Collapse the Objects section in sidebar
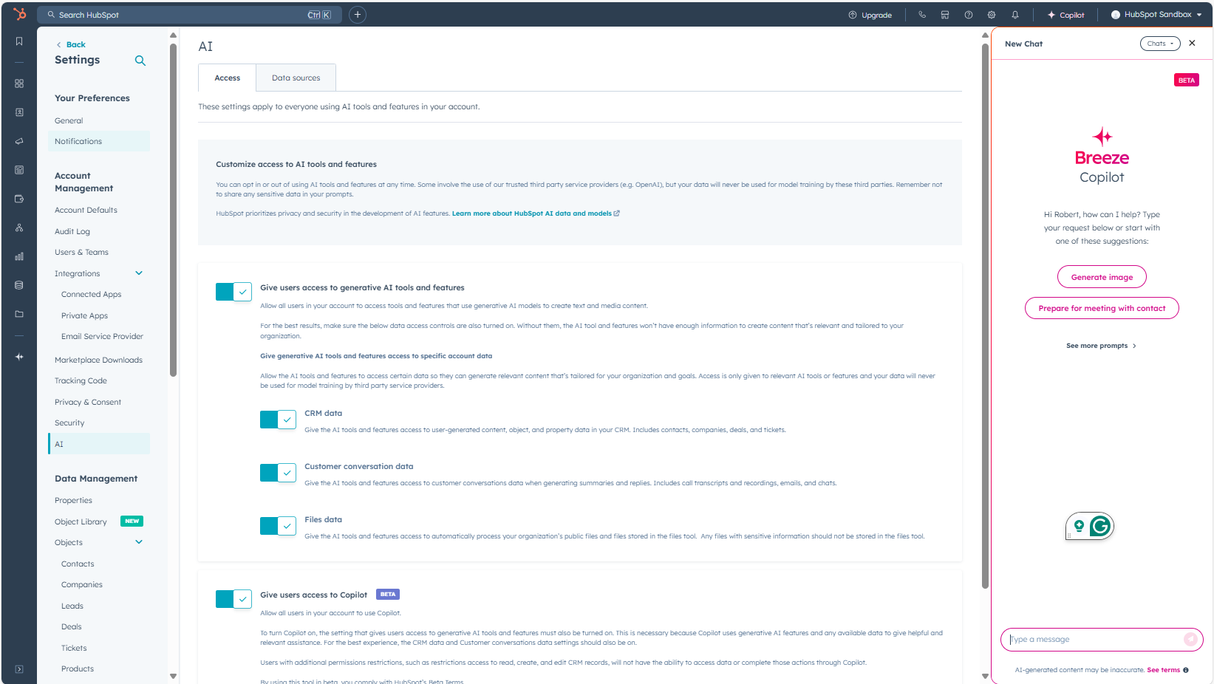This screenshot has height=684, width=1214. click(x=139, y=542)
